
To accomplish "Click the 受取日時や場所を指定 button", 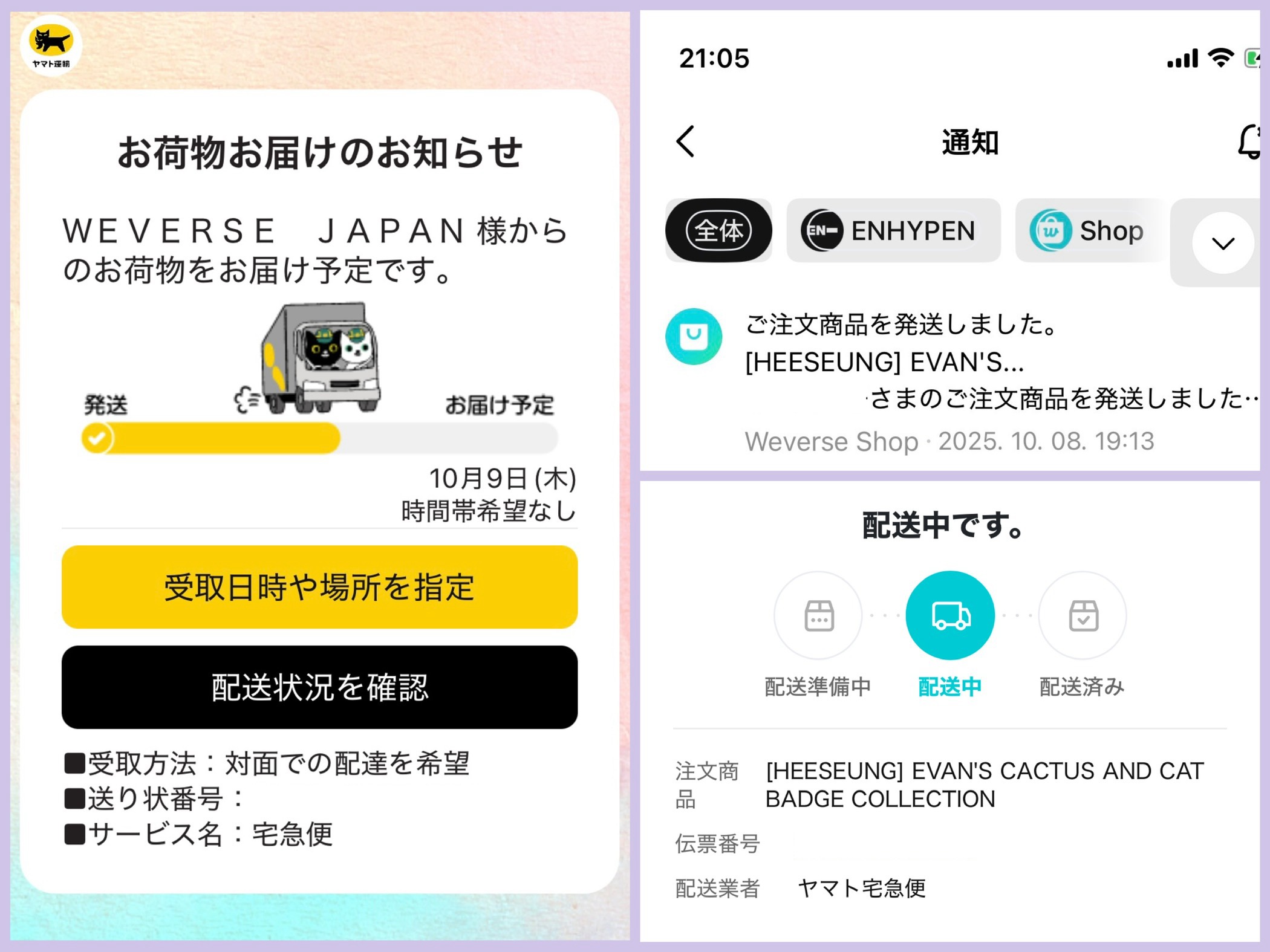I will pyautogui.click(x=319, y=587).
